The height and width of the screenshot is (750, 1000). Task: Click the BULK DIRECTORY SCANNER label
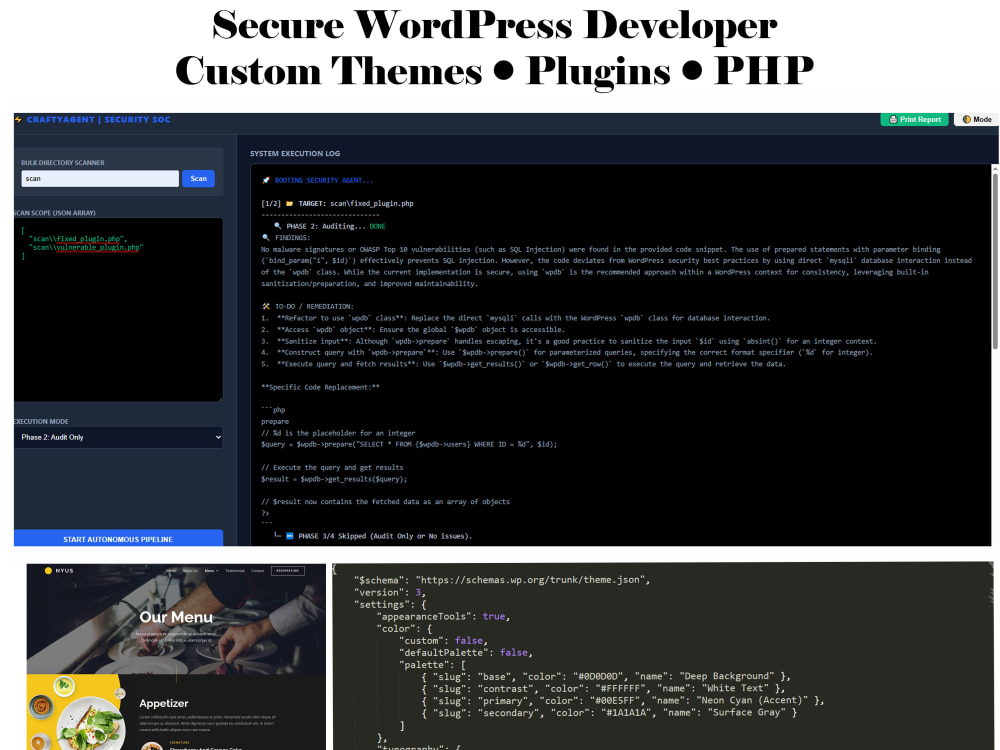coord(62,163)
